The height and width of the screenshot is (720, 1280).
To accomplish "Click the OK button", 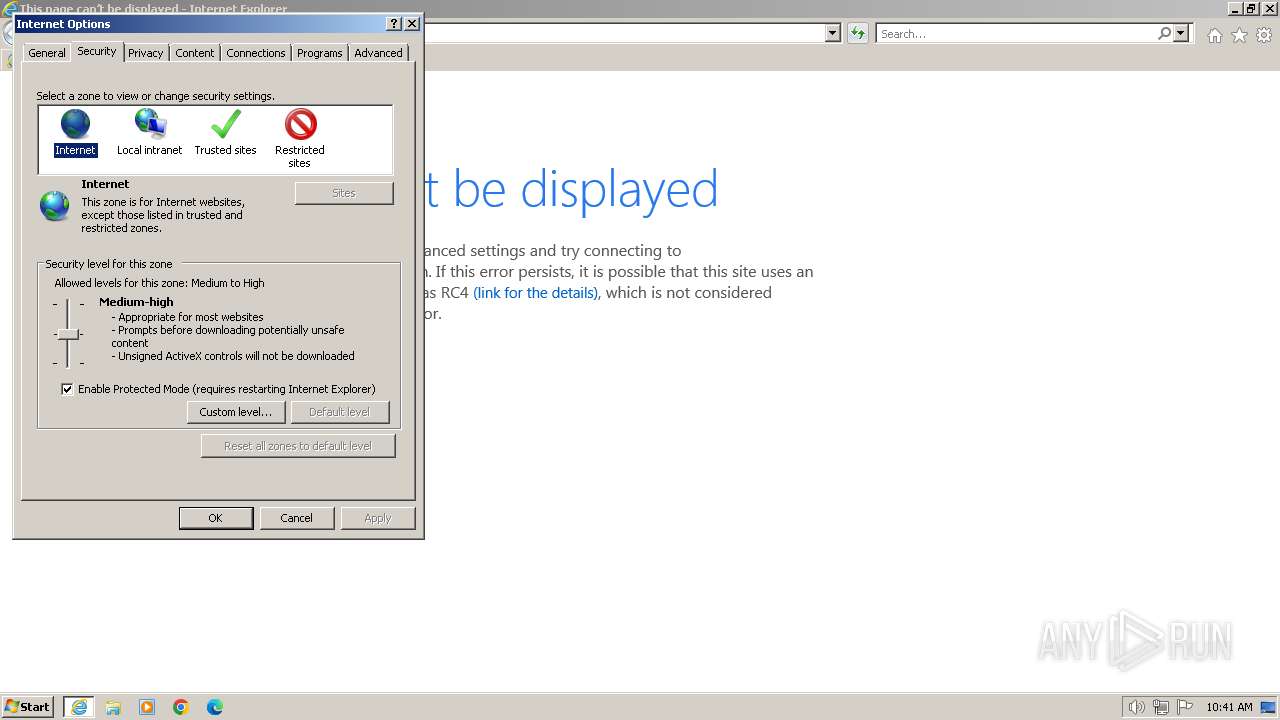I will coord(216,518).
